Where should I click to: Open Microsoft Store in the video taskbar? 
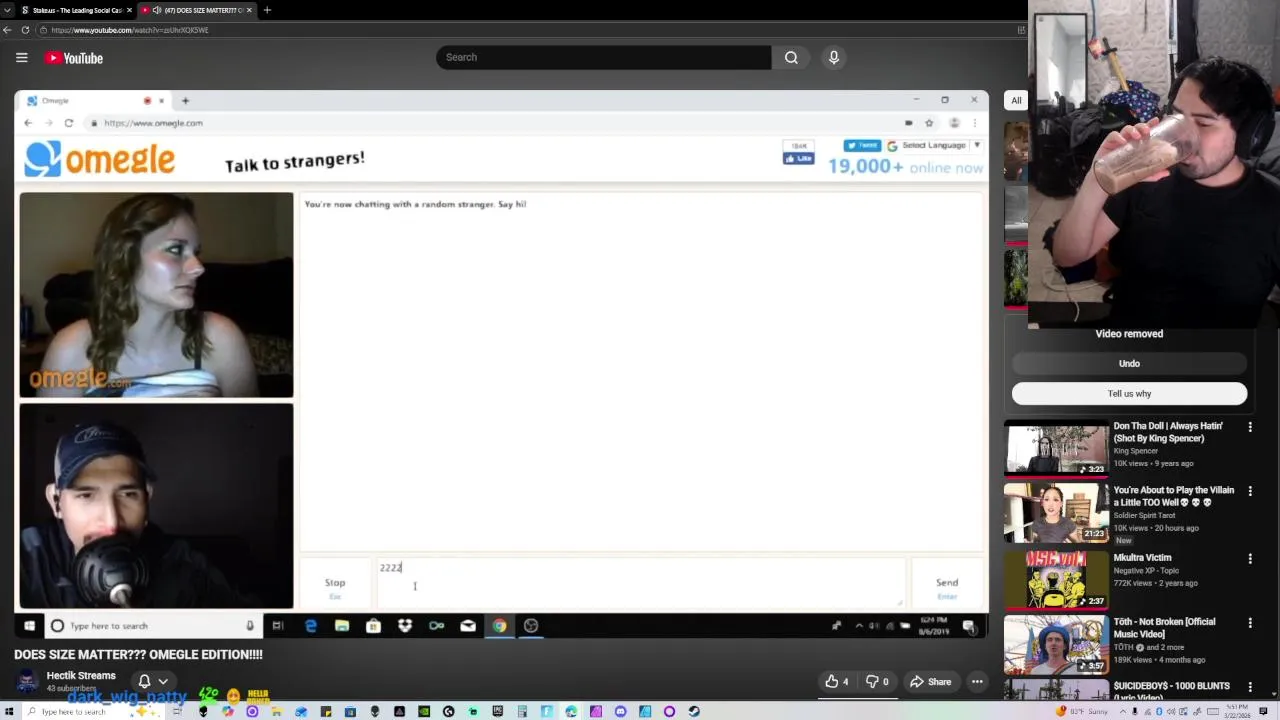click(x=373, y=626)
